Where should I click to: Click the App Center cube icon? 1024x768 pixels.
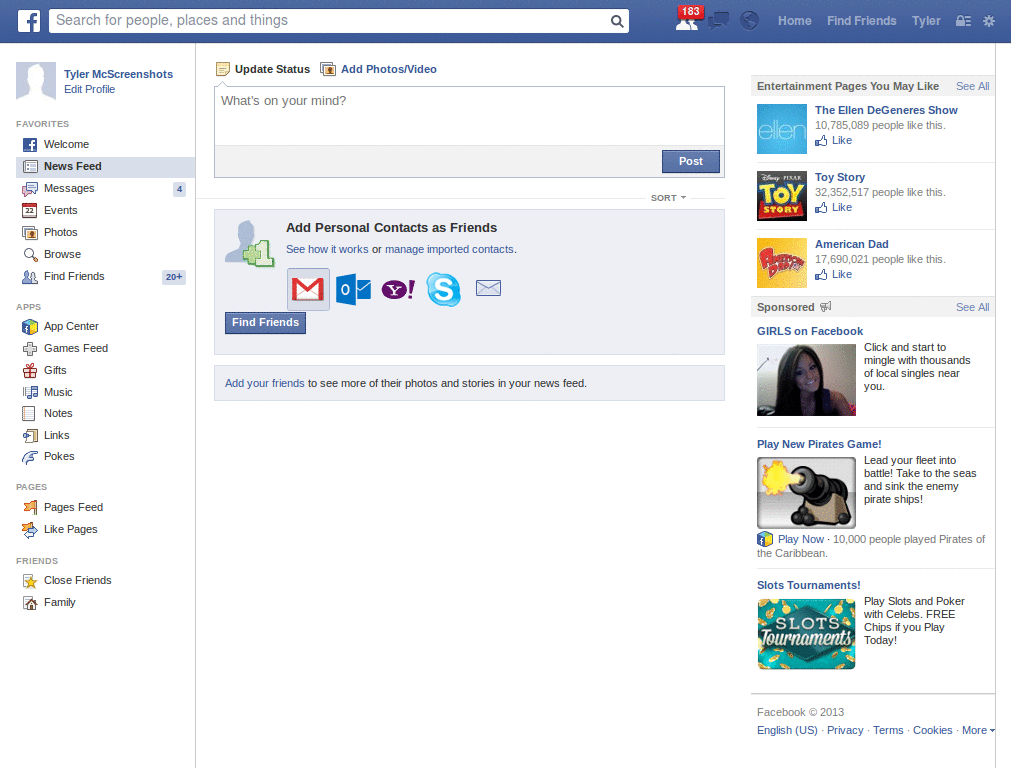coord(30,327)
